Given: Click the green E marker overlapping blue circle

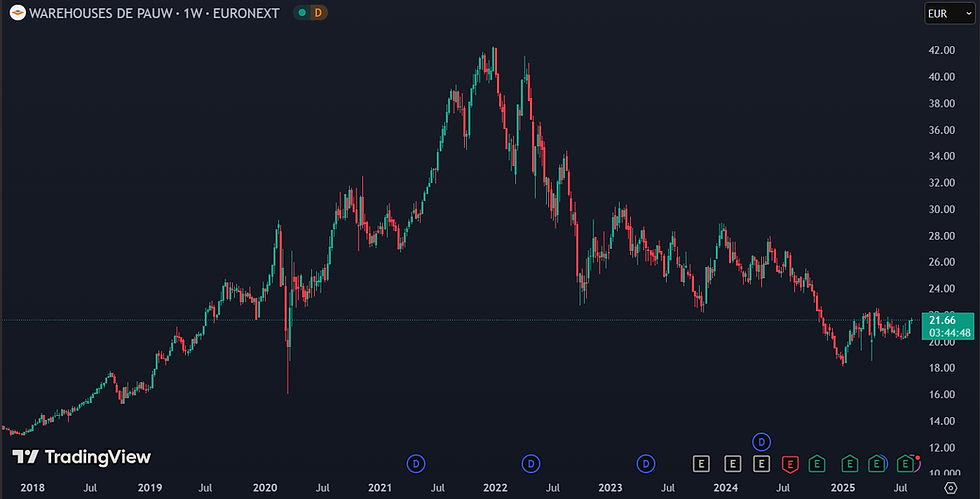Looking at the screenshot, I should [876, 464].
